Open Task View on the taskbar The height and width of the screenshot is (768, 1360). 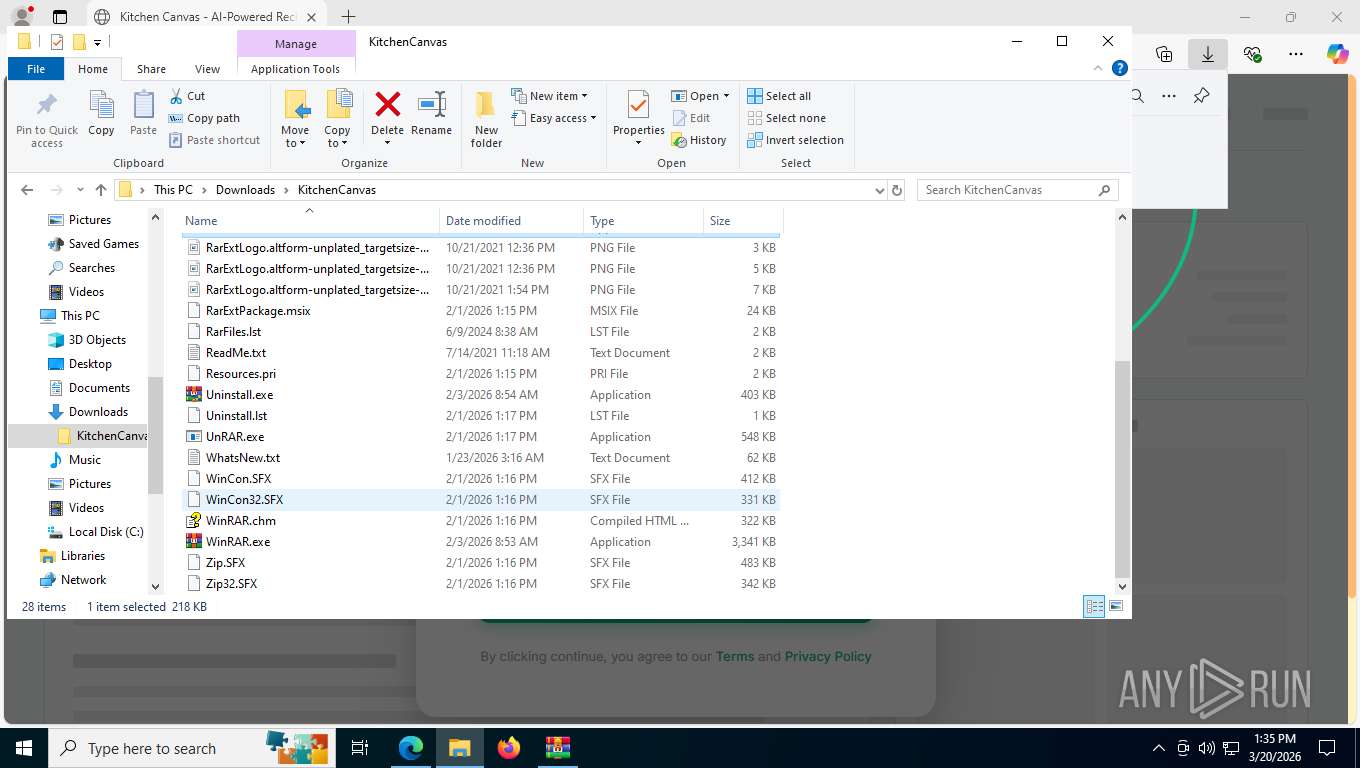361,747
